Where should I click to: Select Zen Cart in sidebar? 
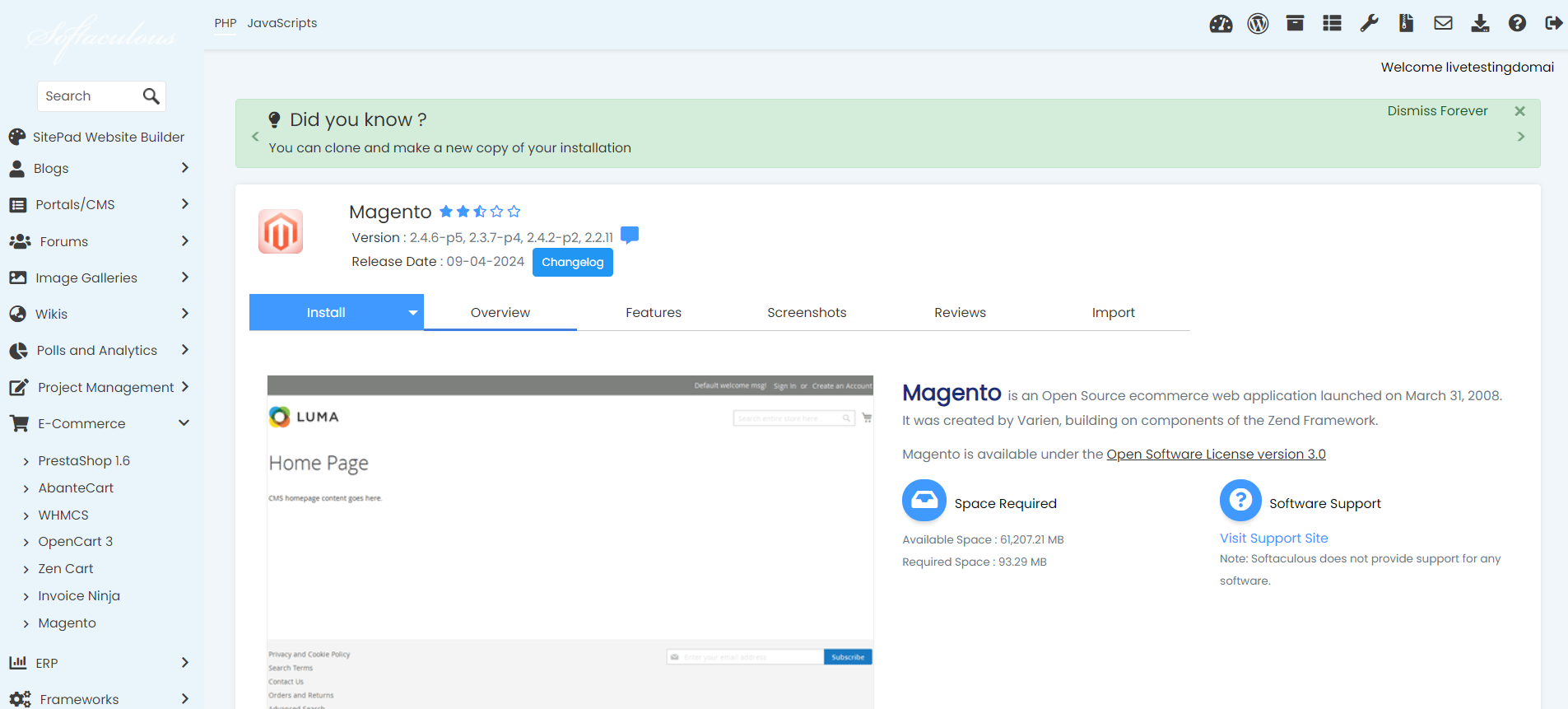coord(66,569)
